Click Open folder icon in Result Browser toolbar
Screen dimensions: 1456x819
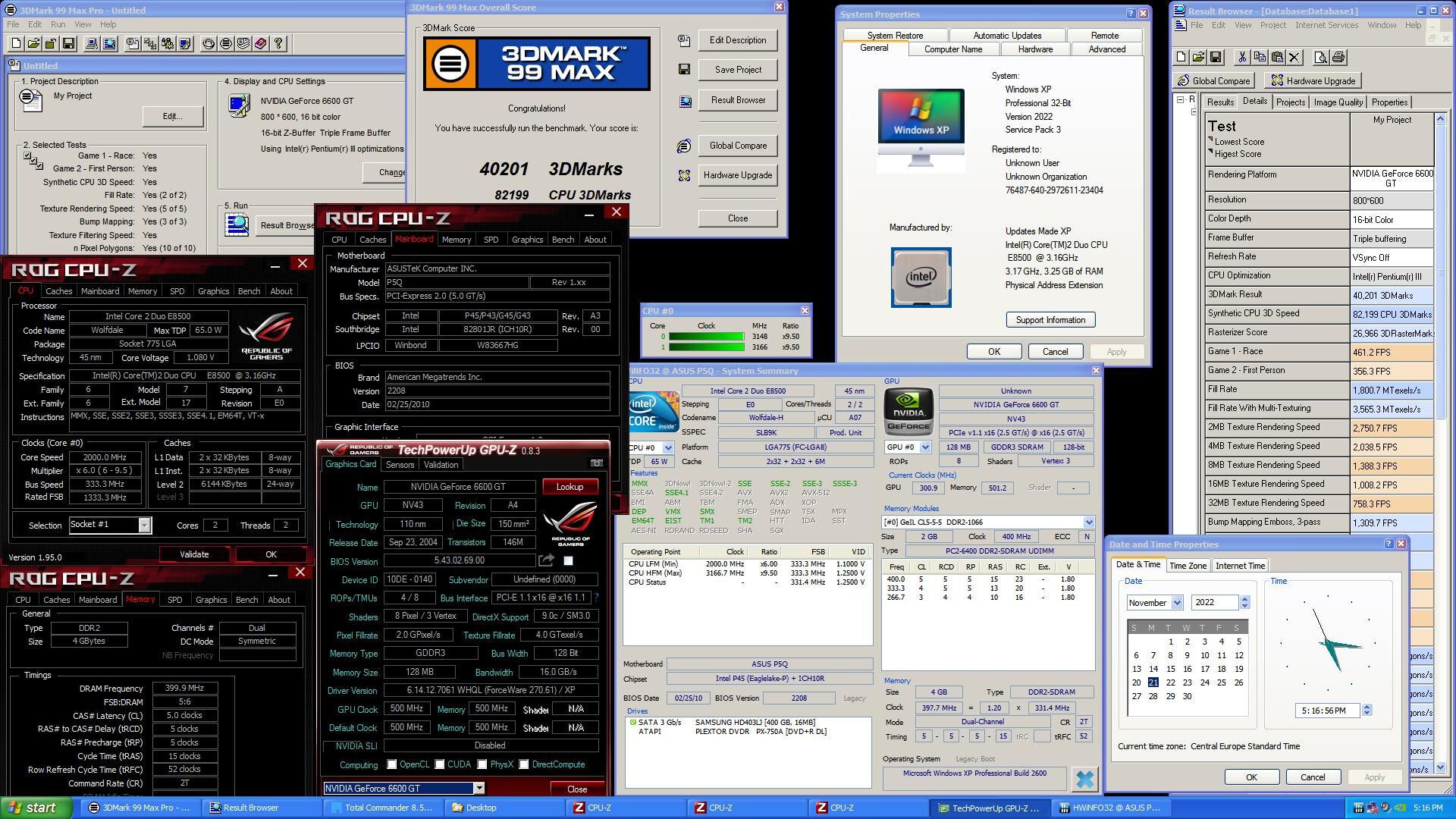tap(1198, 57)
